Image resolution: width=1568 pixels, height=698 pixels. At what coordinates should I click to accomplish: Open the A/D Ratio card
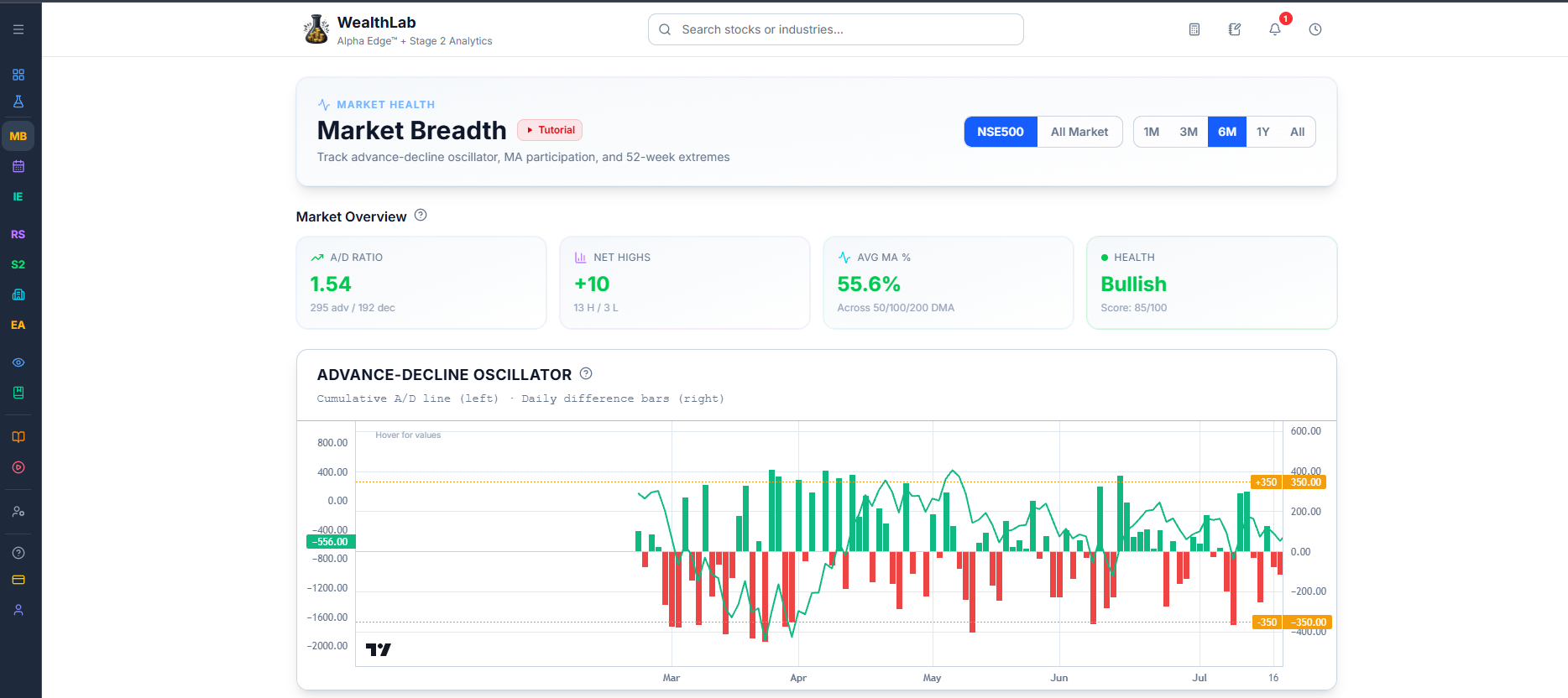point(421,283)
